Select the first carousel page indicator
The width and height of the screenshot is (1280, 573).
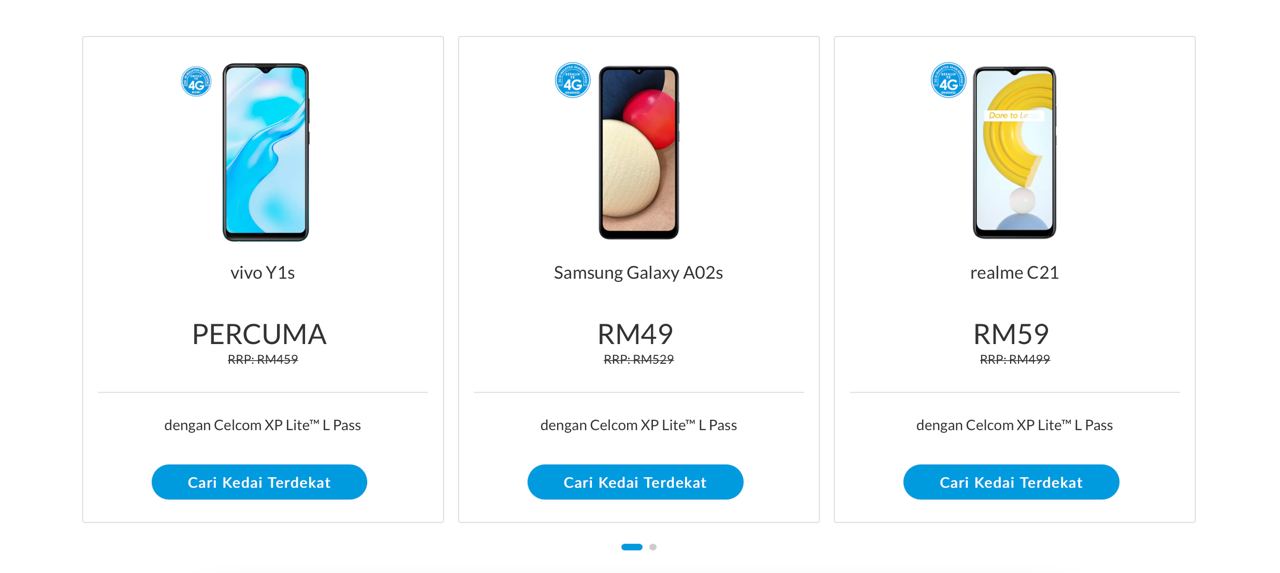pyautogui.click(x=631, y=547)
